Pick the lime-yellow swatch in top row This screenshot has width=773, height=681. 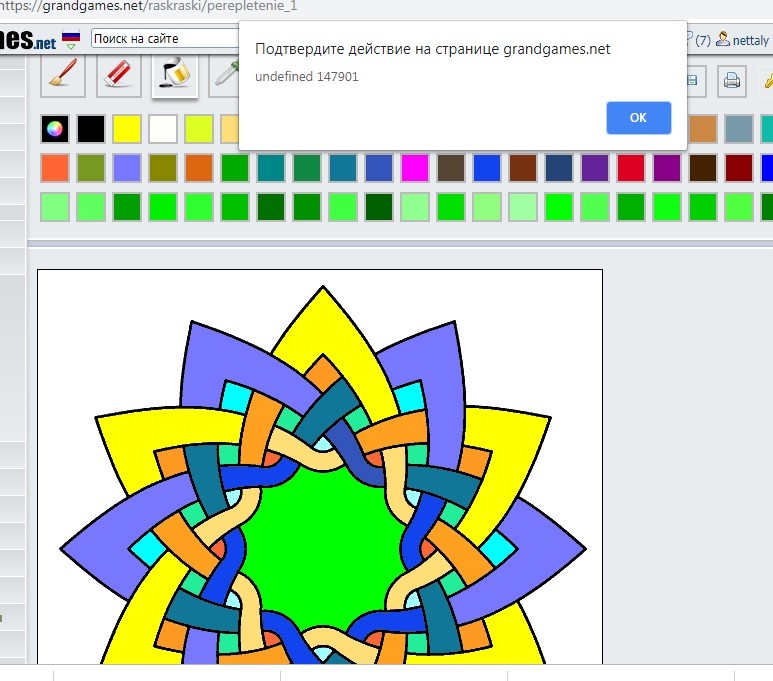[x=199, y=129]
